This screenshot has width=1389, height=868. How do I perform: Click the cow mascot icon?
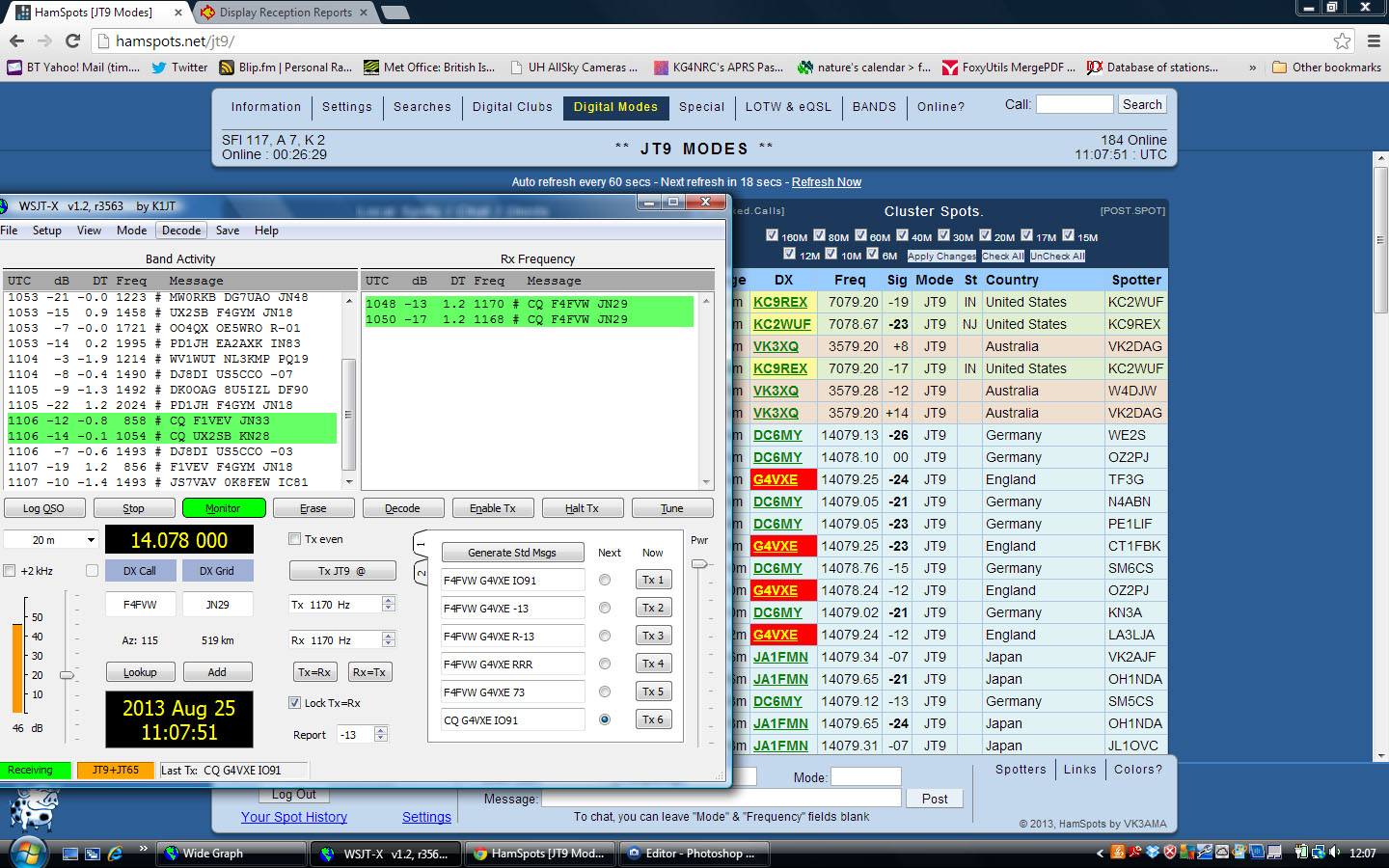click(34, 809)
